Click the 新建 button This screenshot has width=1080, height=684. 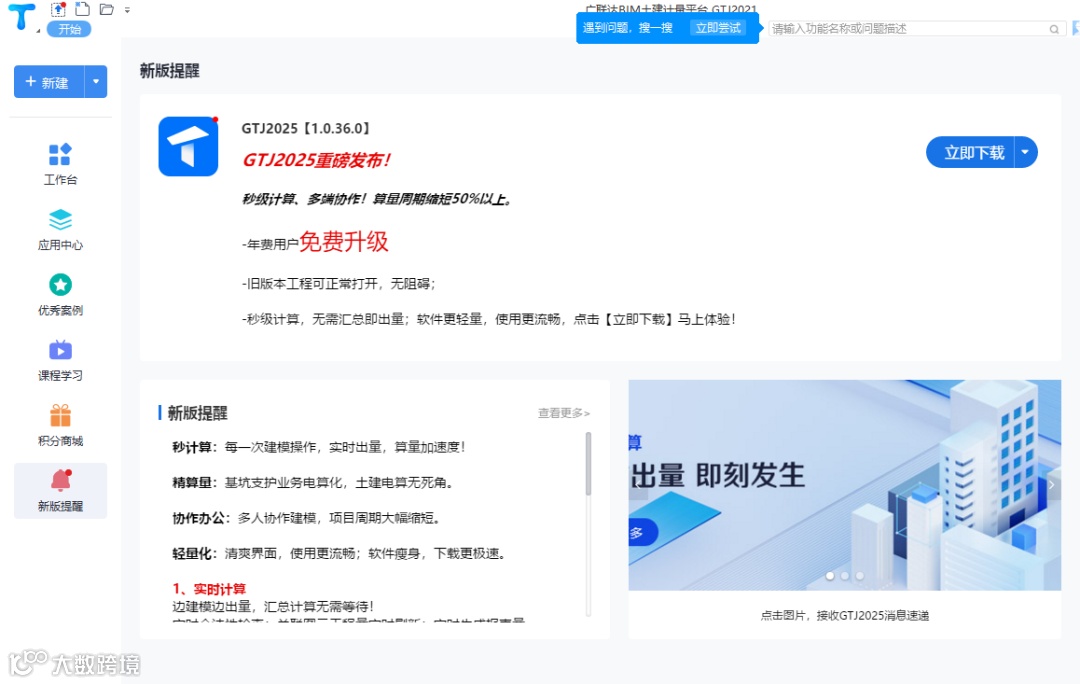coord(49,82)
